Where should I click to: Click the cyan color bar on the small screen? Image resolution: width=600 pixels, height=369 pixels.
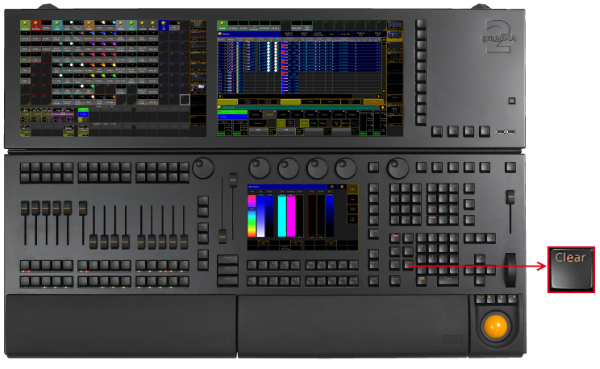[x=282, y=216]
